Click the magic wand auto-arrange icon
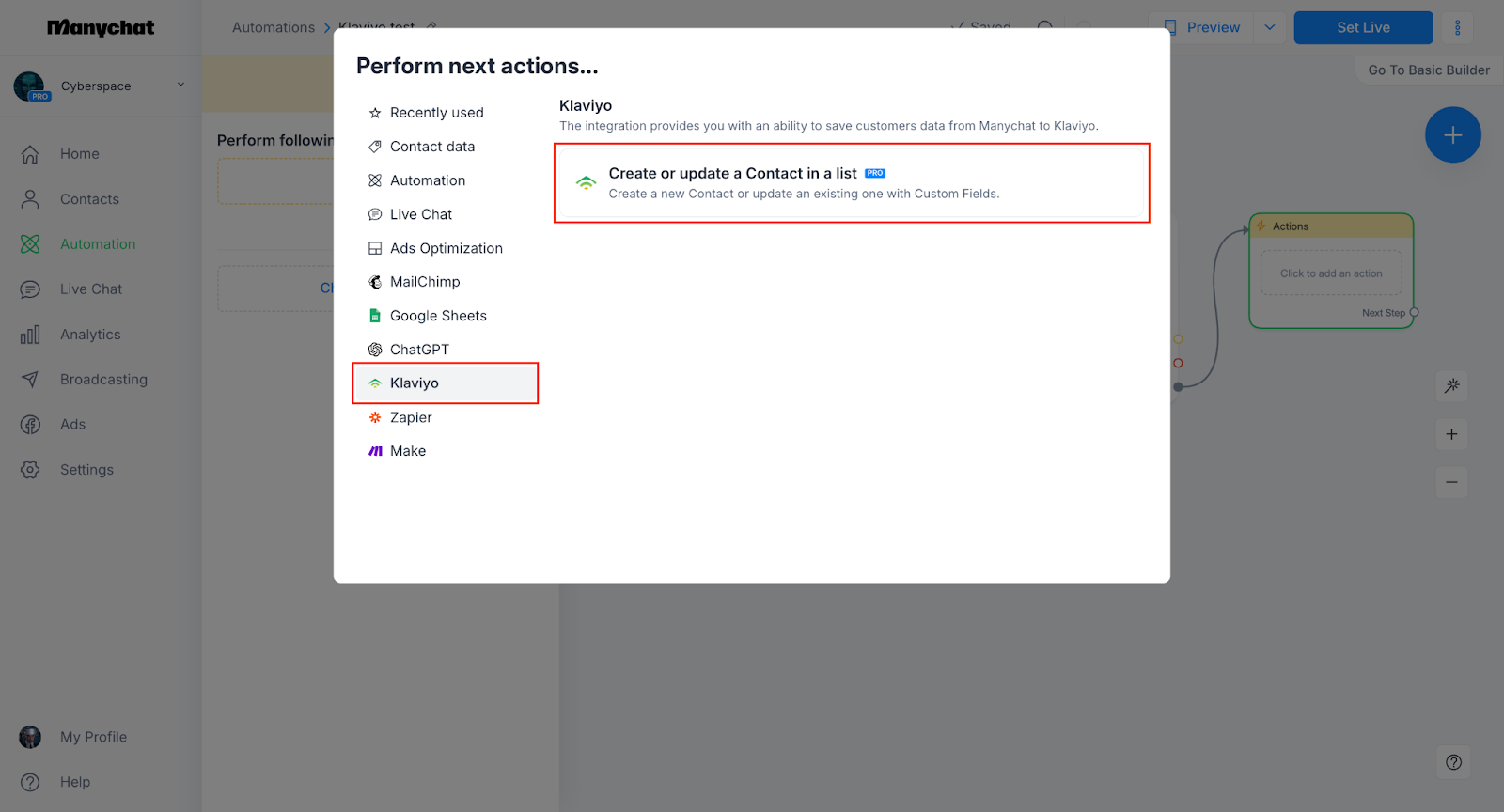Viewport: 1504px width, 812px height. coord(1452,385)
